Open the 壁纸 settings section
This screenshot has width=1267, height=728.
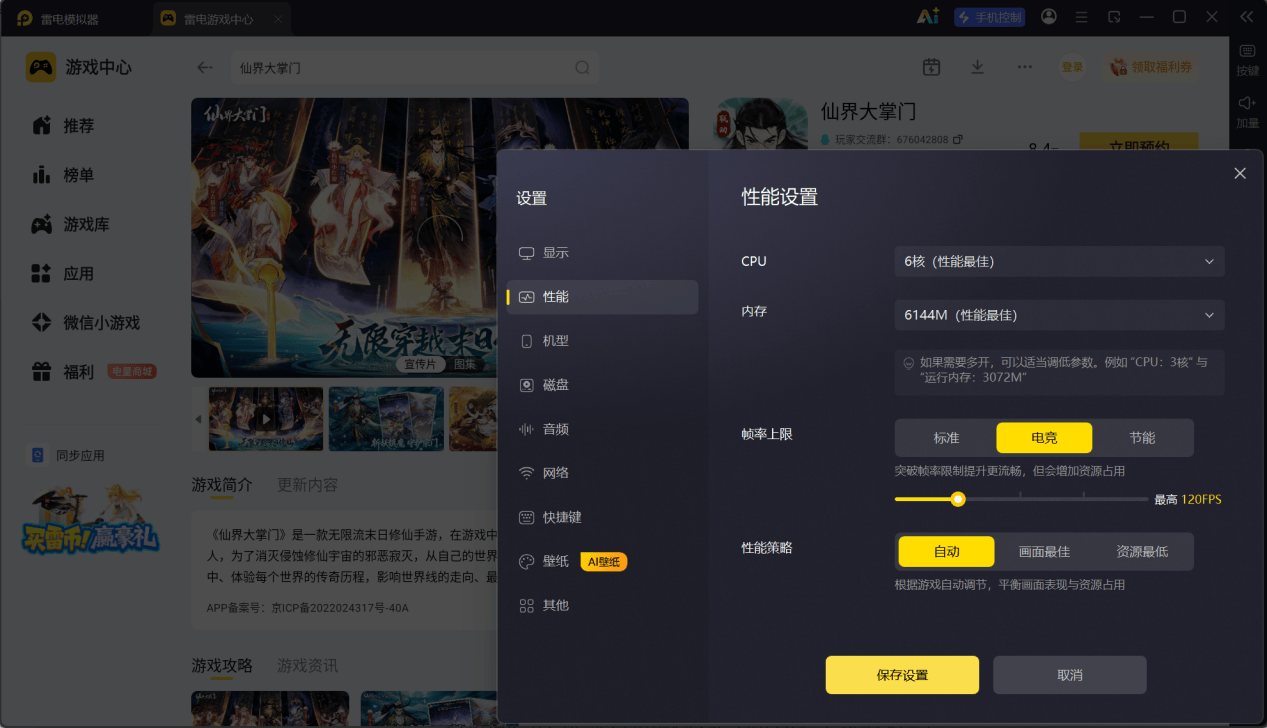[602, 561]
